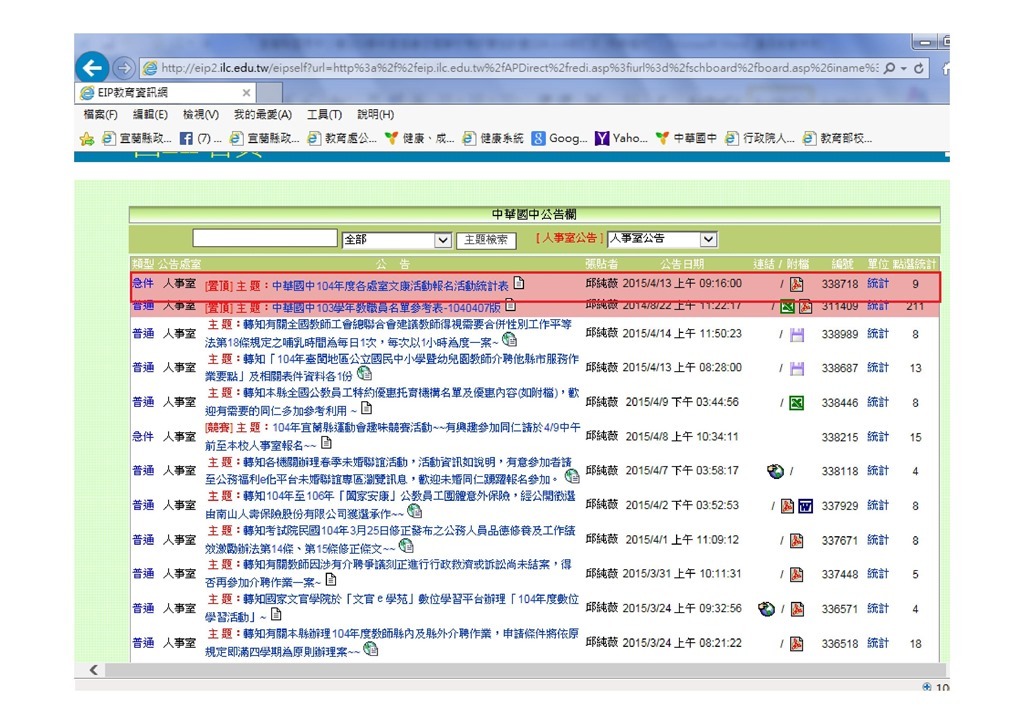Open the 檢視(V) menu

pyautogui.click(x=200, y=115)
